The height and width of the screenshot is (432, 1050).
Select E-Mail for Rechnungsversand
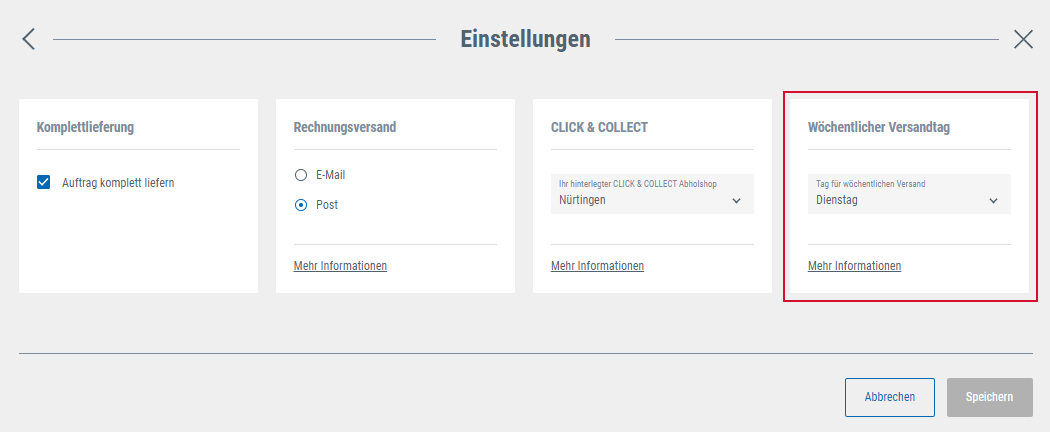(301, 175)
